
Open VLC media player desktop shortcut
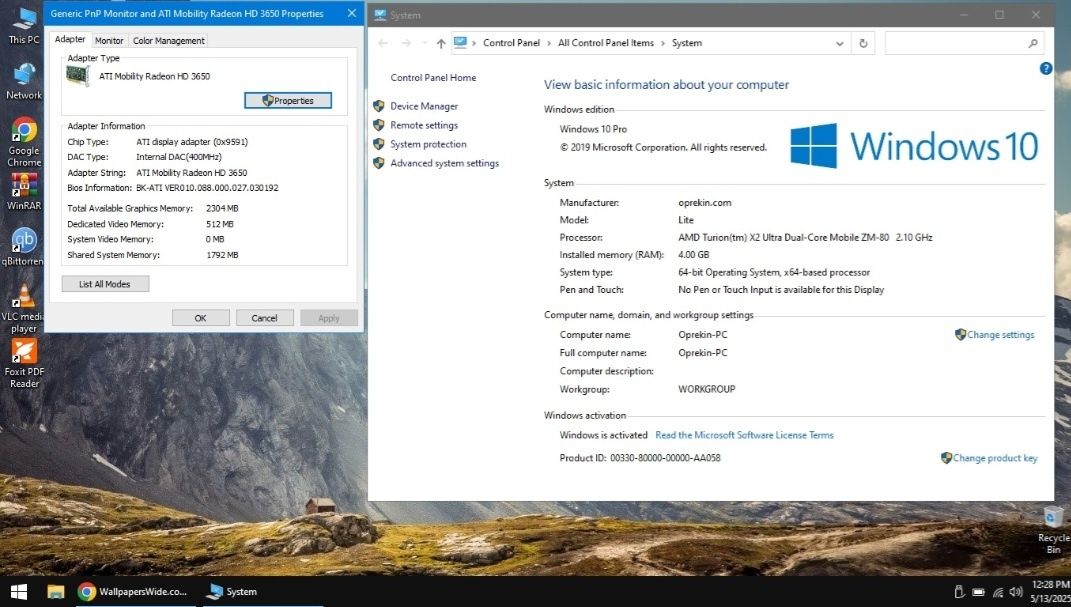click(23, 309)
